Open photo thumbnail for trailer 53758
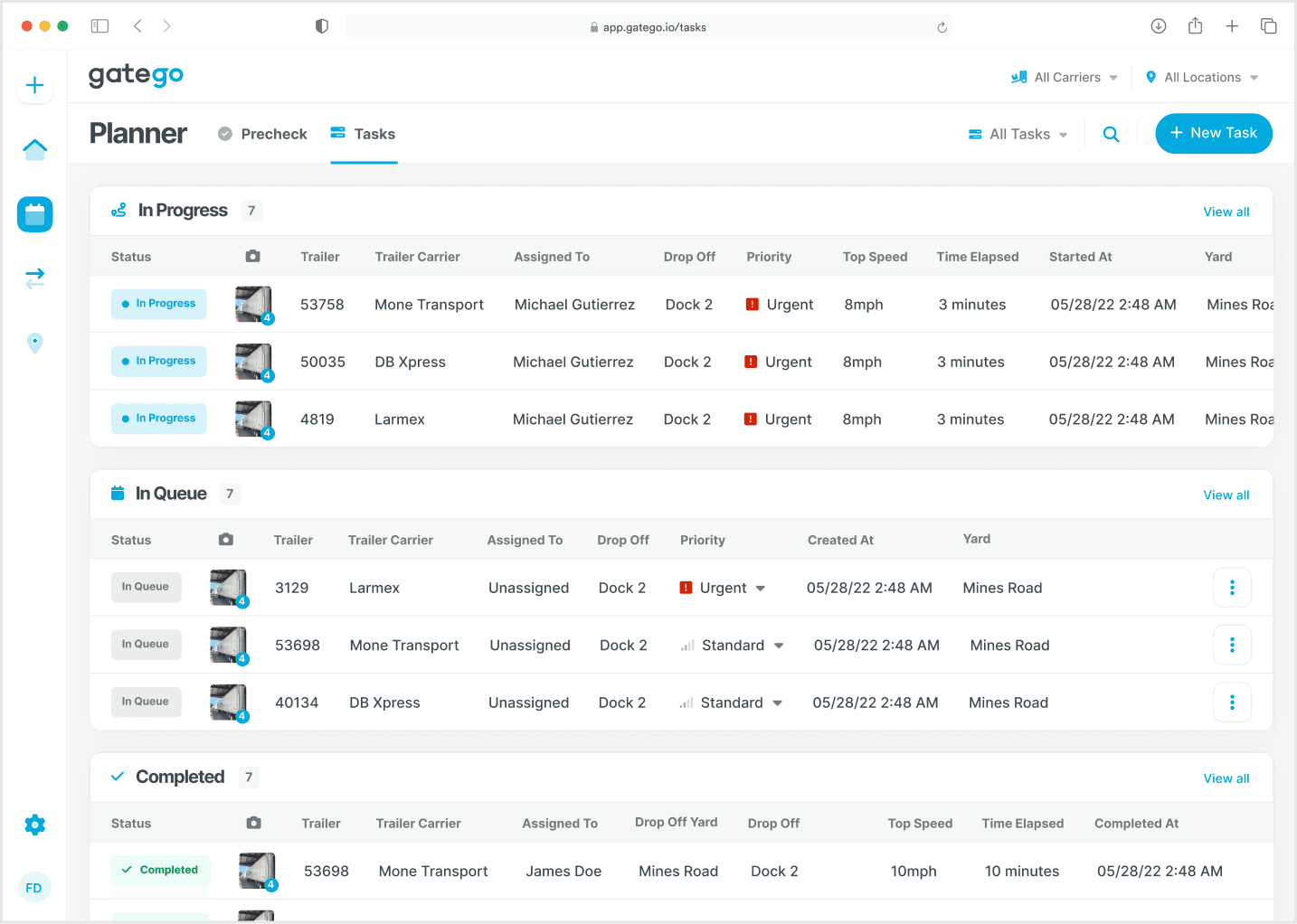 coord(254,305)
